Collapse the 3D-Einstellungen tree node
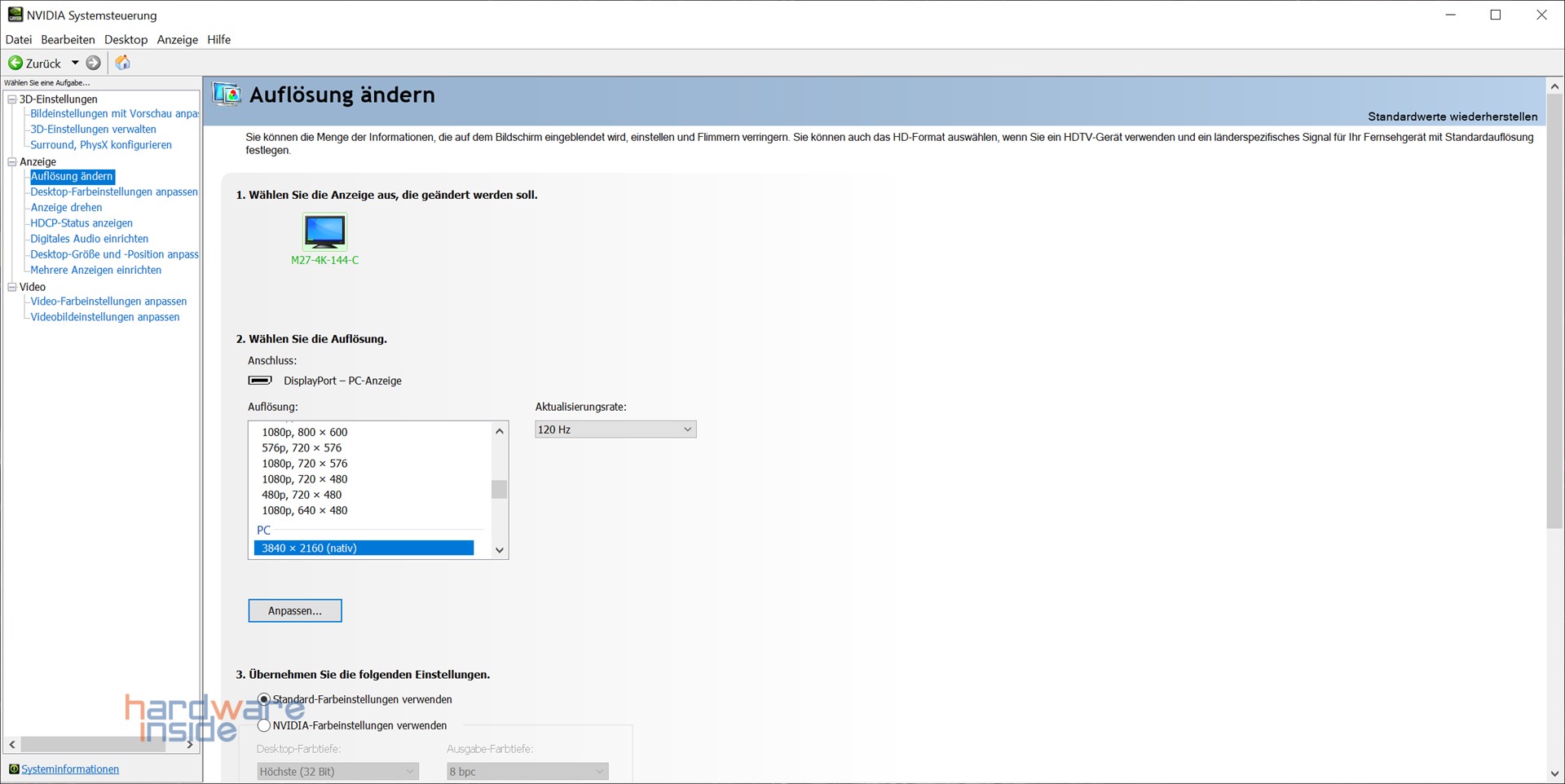 (x=12, y=99)
